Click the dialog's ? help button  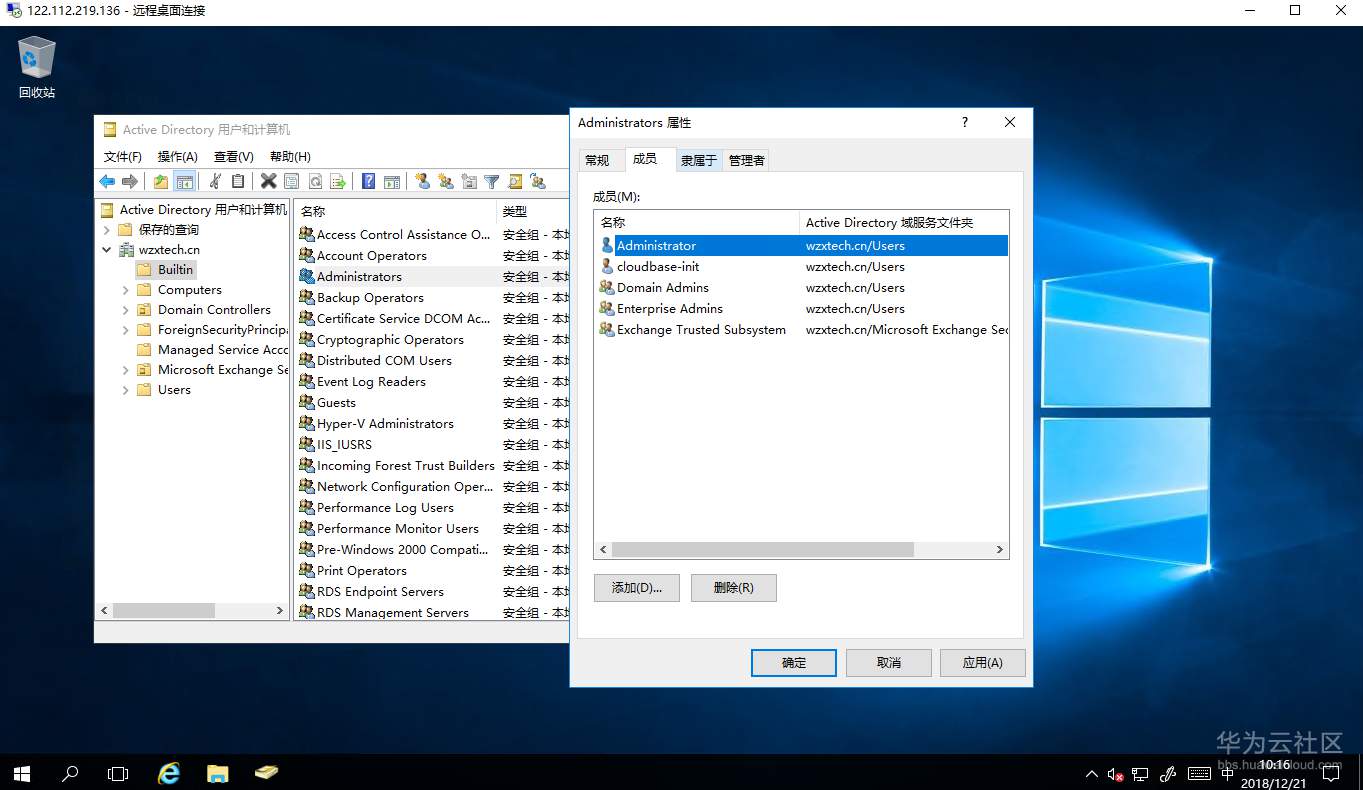coord(965,122)
